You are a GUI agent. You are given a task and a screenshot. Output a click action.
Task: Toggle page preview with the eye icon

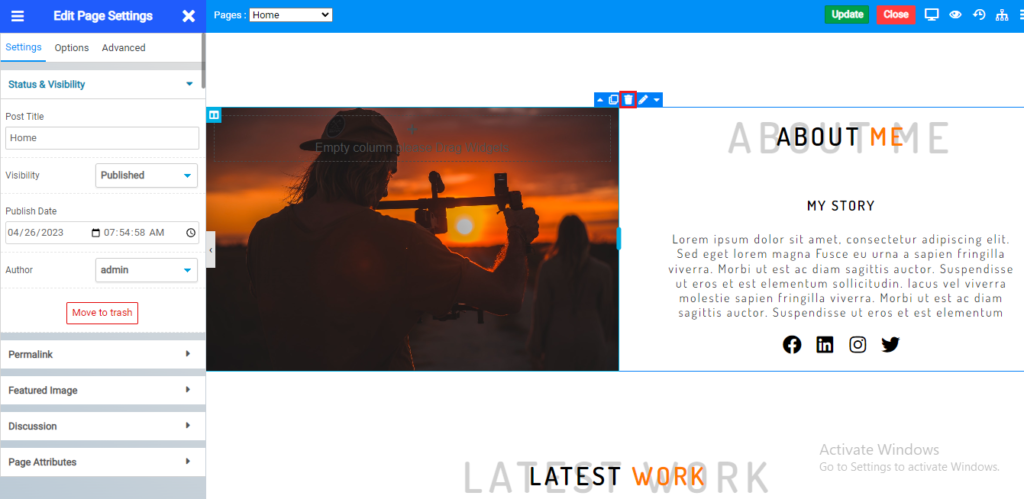[x=955, y=15]
